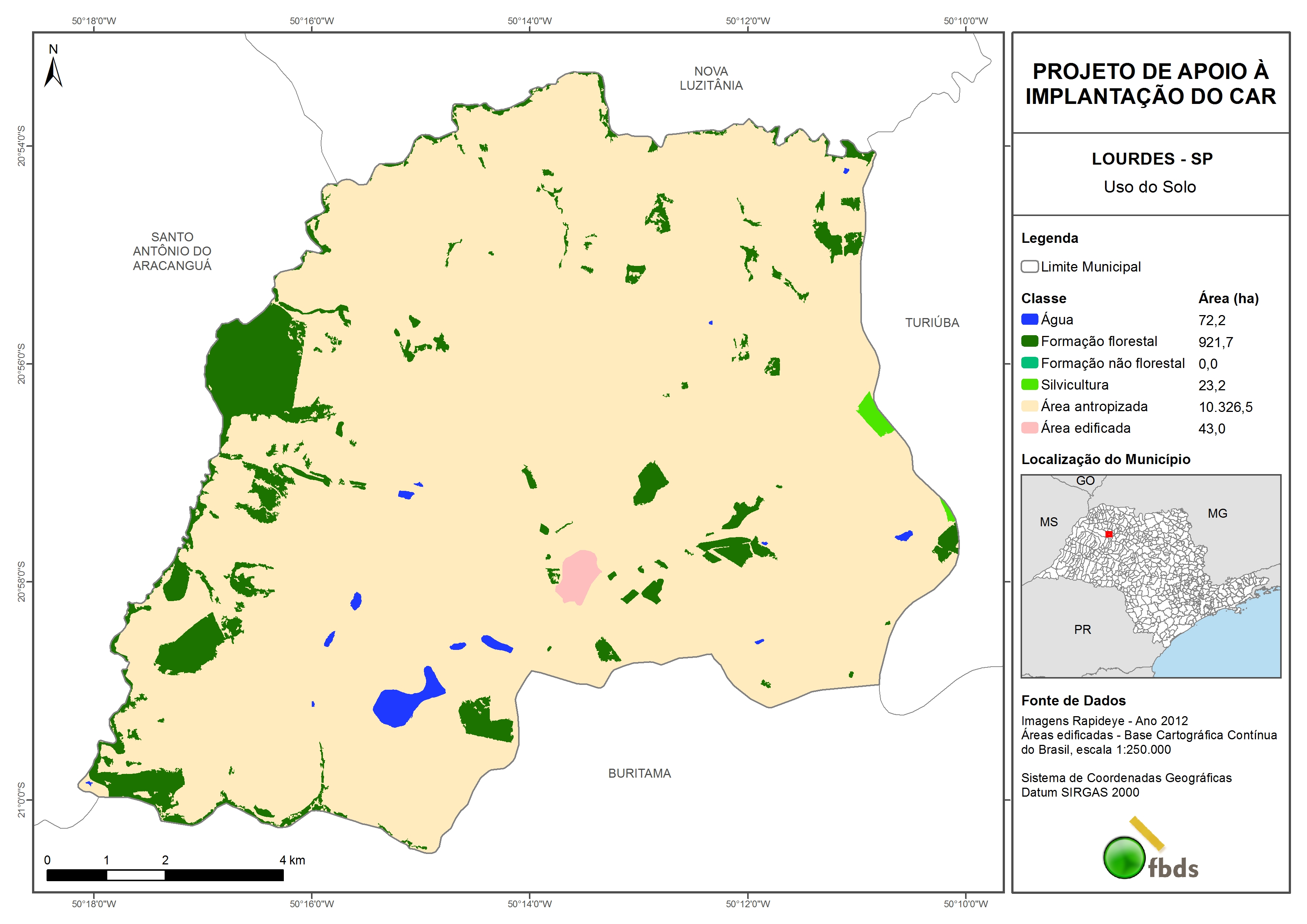The image size is (1307, 924).
Task: Click the Formação florestal green swatch
Action: click(x=1029, y=341)
